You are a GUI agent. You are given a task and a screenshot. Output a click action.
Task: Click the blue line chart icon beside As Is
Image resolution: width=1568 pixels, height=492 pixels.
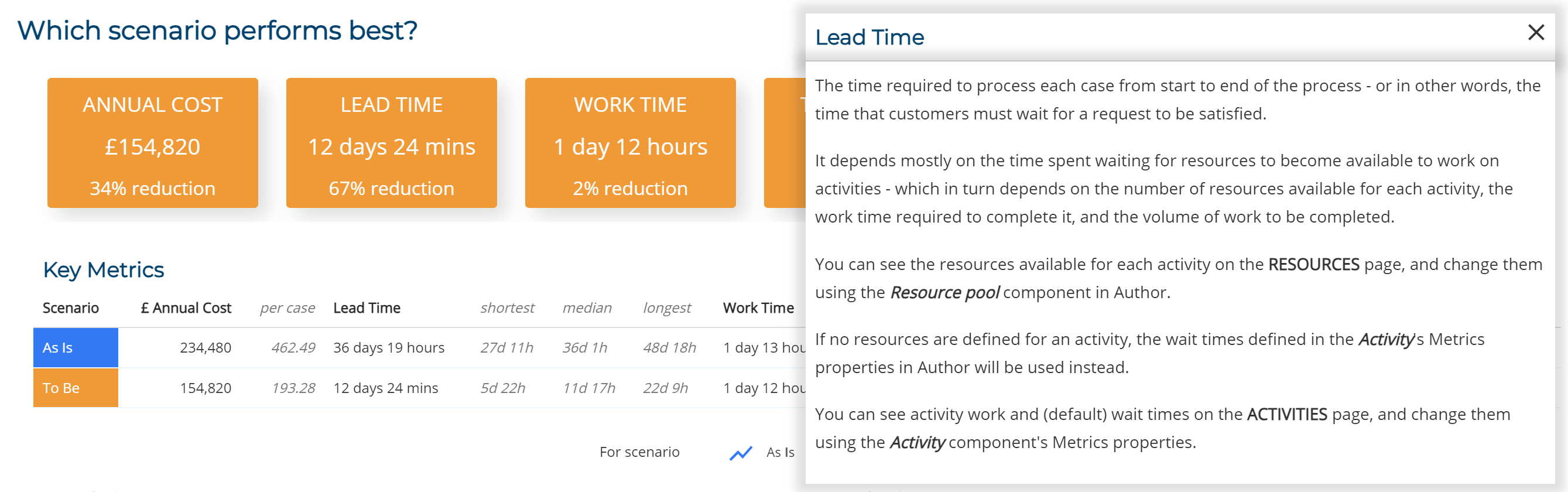click(x=741, y=453)
